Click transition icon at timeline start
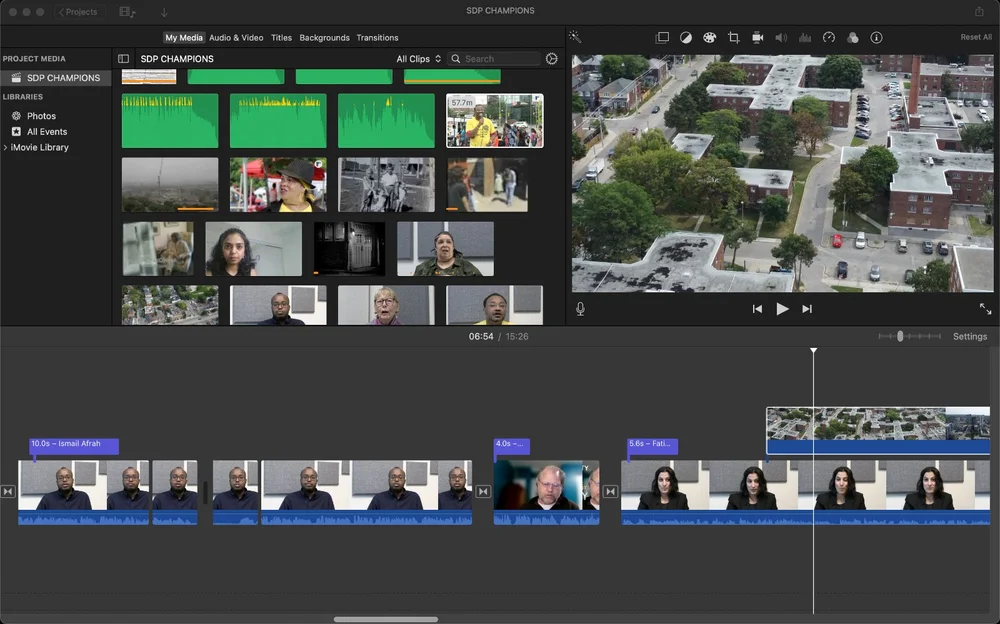 [8, 491]
